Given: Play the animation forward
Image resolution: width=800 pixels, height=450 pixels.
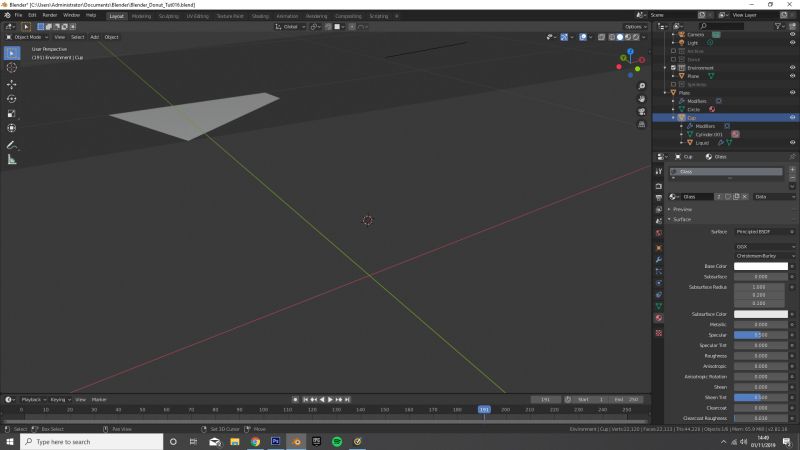Looking at the screenshot, I should [330, 399].
